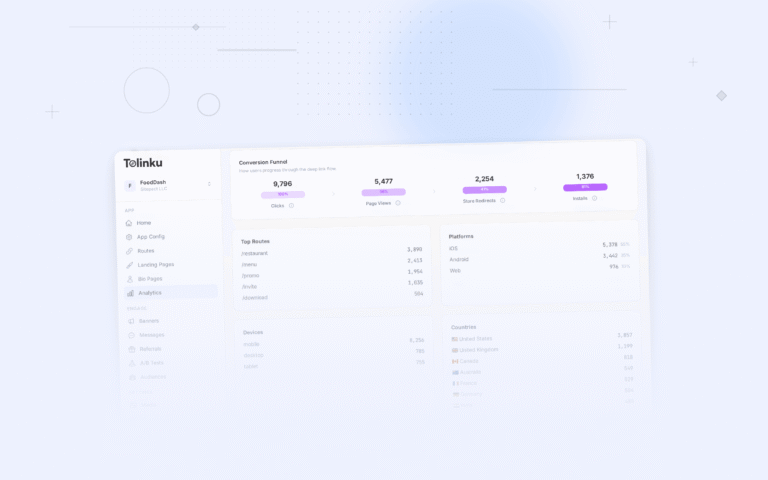The height and width of the screenshot is (480, 768).
Task: Click the 9,796 clicks value
Action: (283, 184)
